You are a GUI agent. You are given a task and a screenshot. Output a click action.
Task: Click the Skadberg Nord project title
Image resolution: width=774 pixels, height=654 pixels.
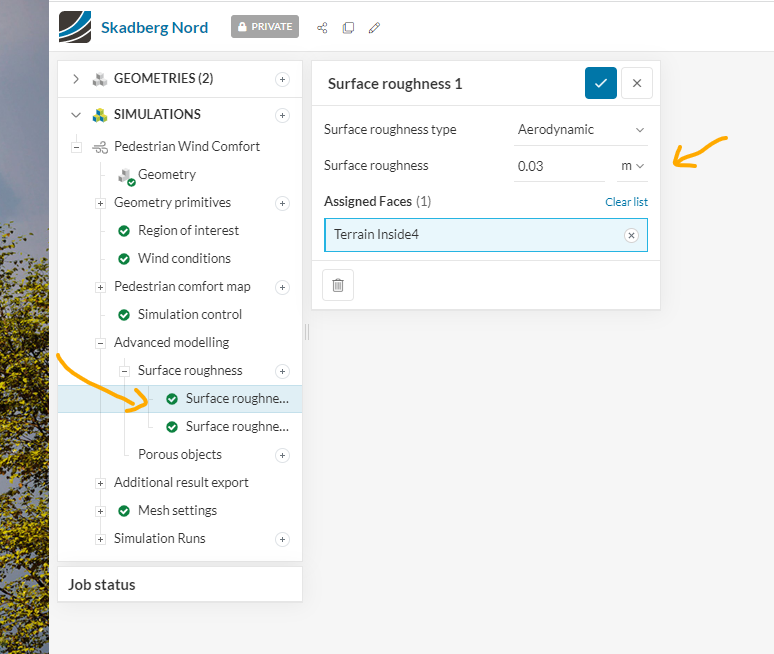pyautogui.click(x=154, y=27)
